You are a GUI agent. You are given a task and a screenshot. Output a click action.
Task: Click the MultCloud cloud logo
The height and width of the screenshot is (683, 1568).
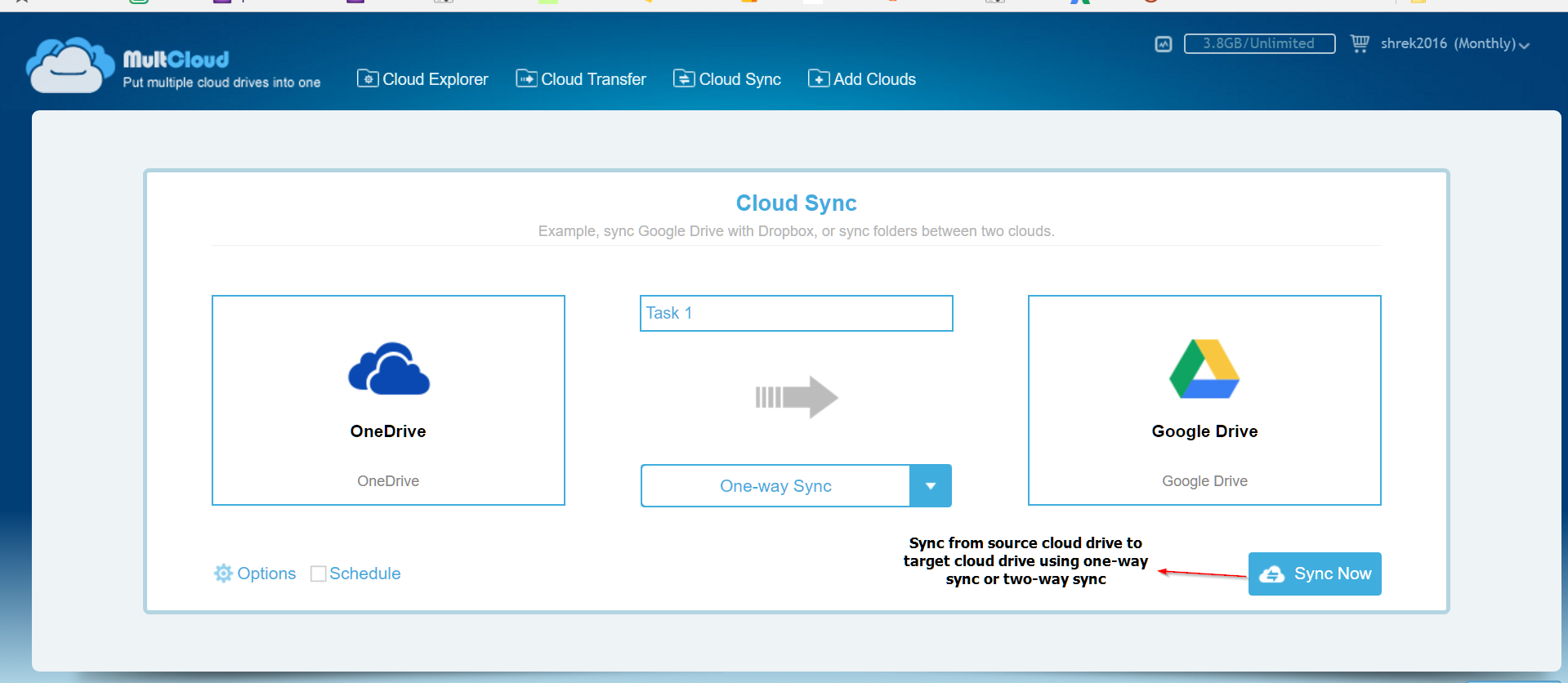coord(70,65)
